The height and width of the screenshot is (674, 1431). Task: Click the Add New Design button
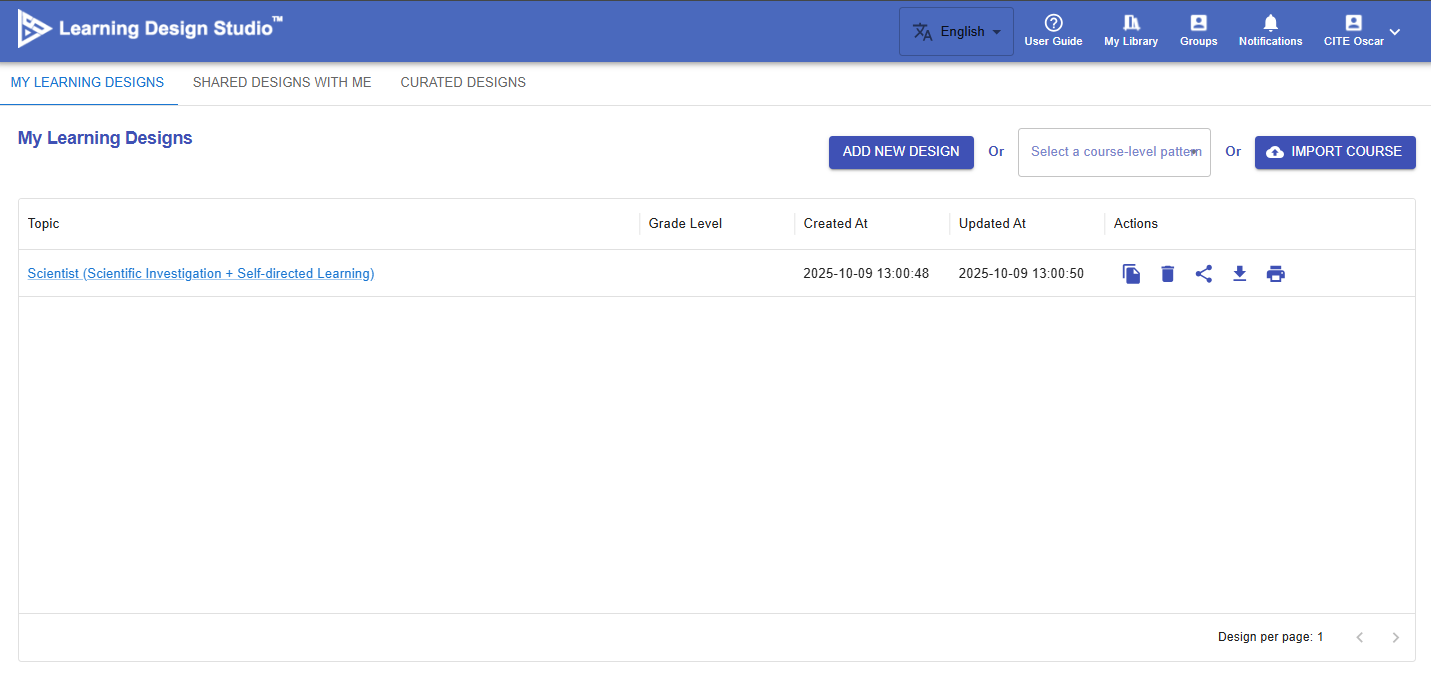pyautogui.click(x=901, y=152)
